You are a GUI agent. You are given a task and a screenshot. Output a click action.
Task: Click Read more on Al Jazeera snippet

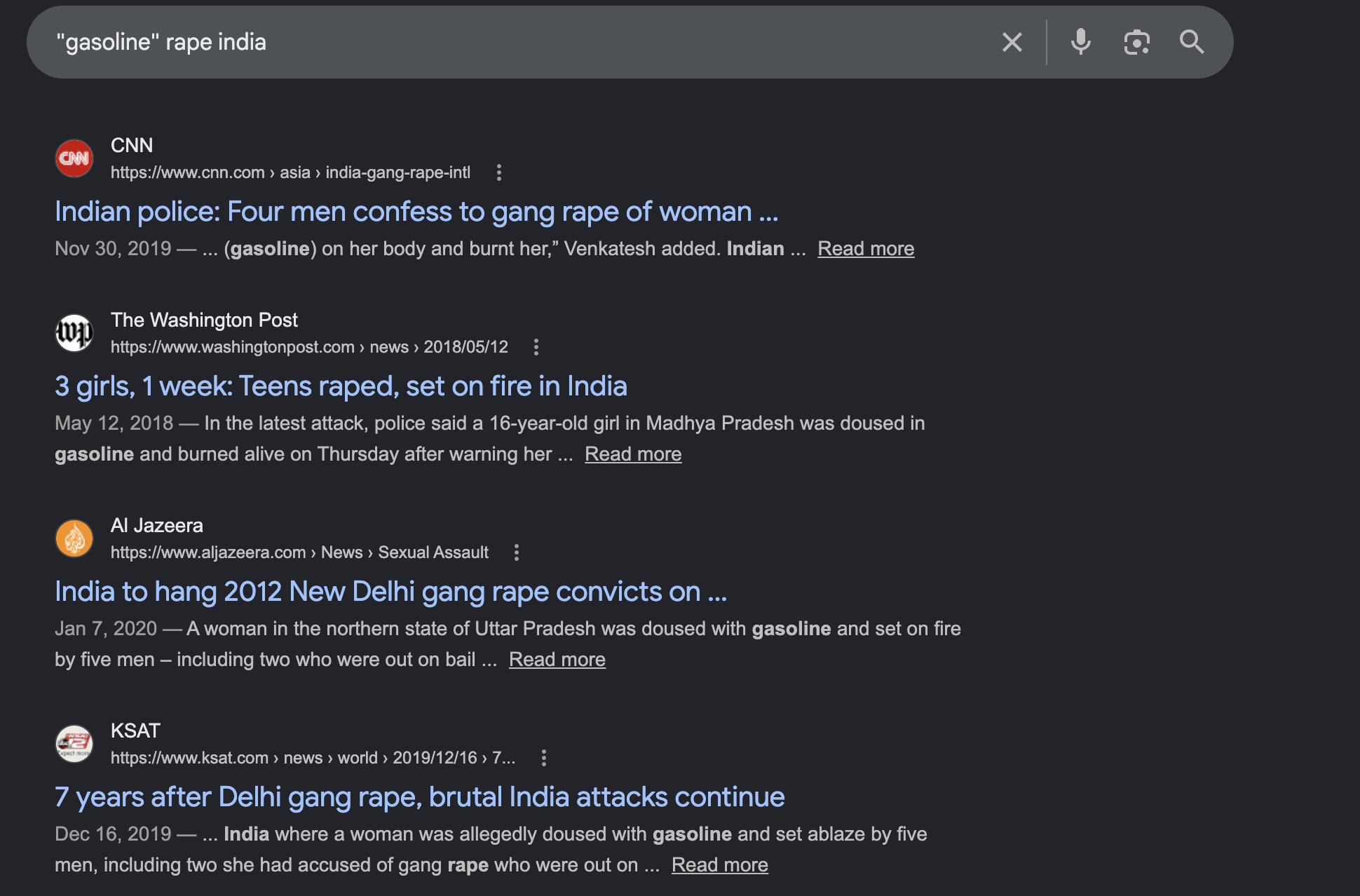click(x=557, y=660)
